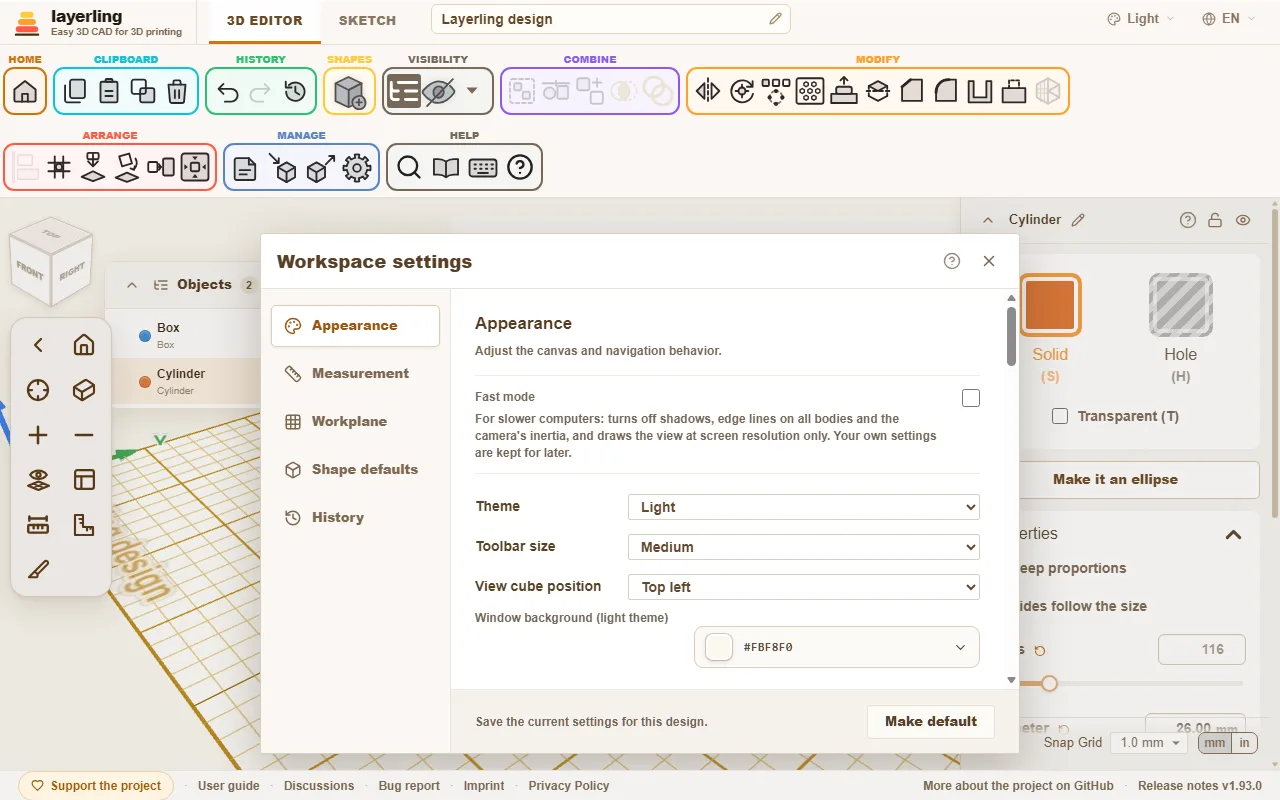This screenshot has height=800, width=1280.
Task: Copy selection with the Clipboard copy icon
Action: click(75, 91)
